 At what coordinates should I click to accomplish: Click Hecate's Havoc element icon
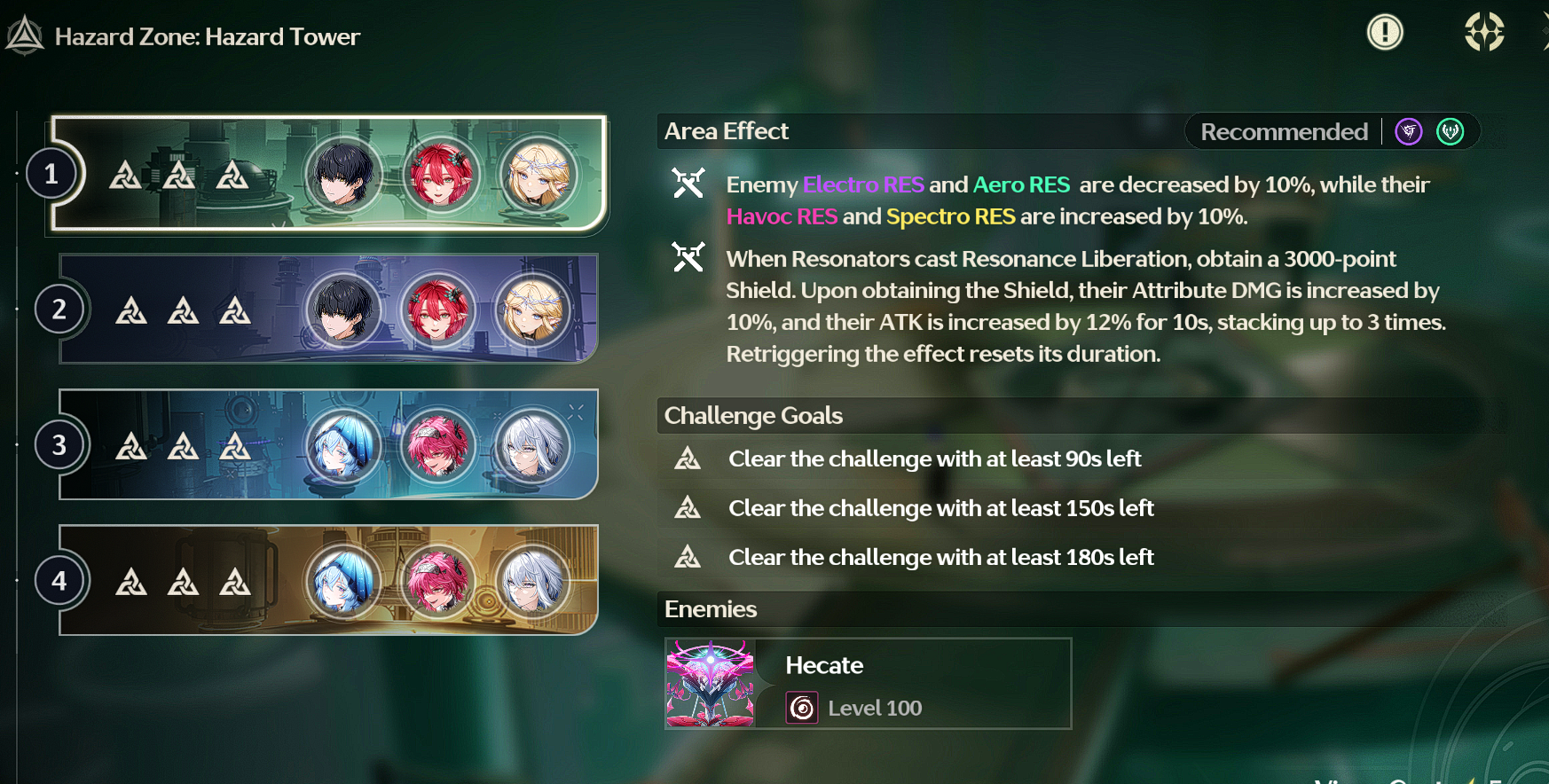click(x=802, y=708)
